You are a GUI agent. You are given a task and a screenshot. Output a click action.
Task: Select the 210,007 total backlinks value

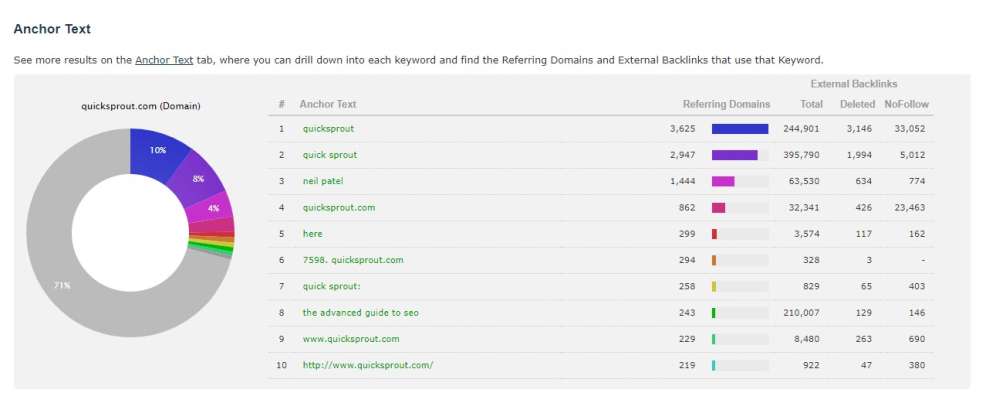coord(801,312)
